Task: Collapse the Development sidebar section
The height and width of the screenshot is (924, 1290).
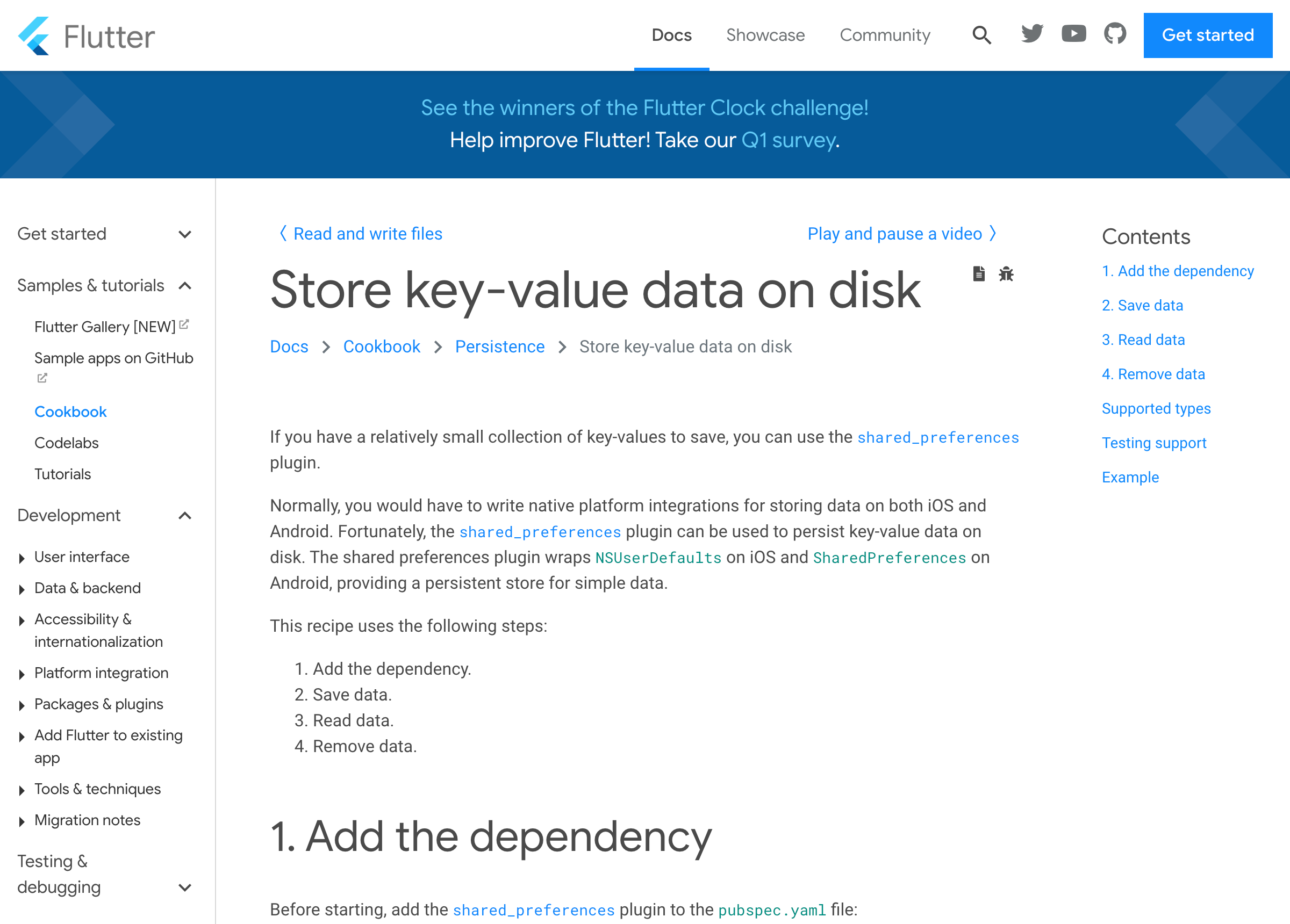Action: click(x=185, y=516)
